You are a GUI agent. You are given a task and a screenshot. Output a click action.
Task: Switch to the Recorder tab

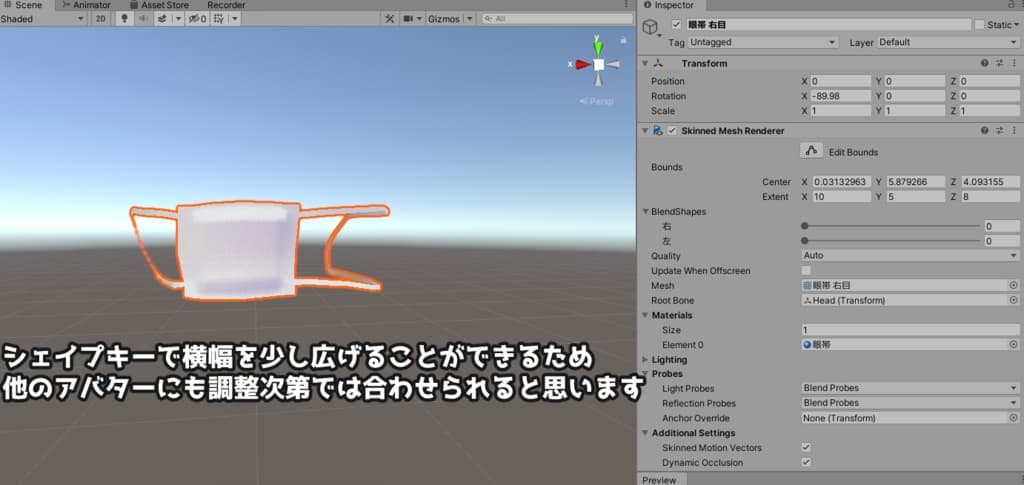227,5
